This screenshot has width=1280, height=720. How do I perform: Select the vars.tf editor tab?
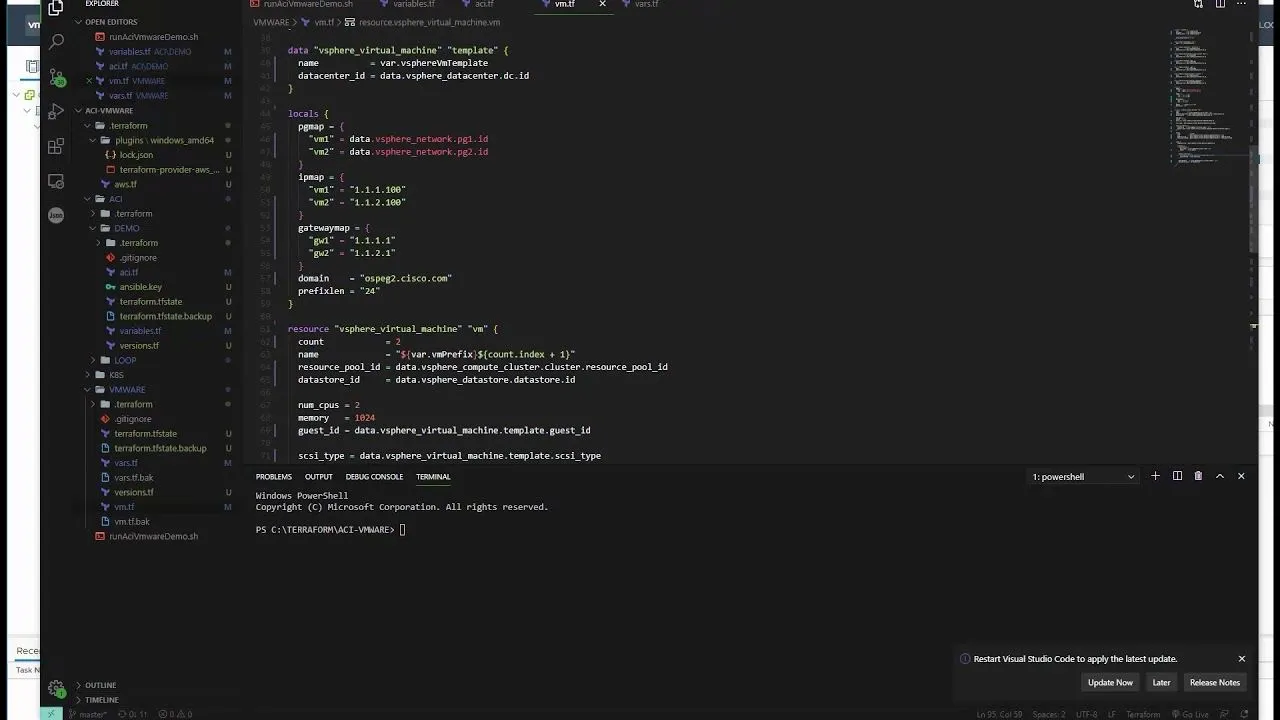646,4
